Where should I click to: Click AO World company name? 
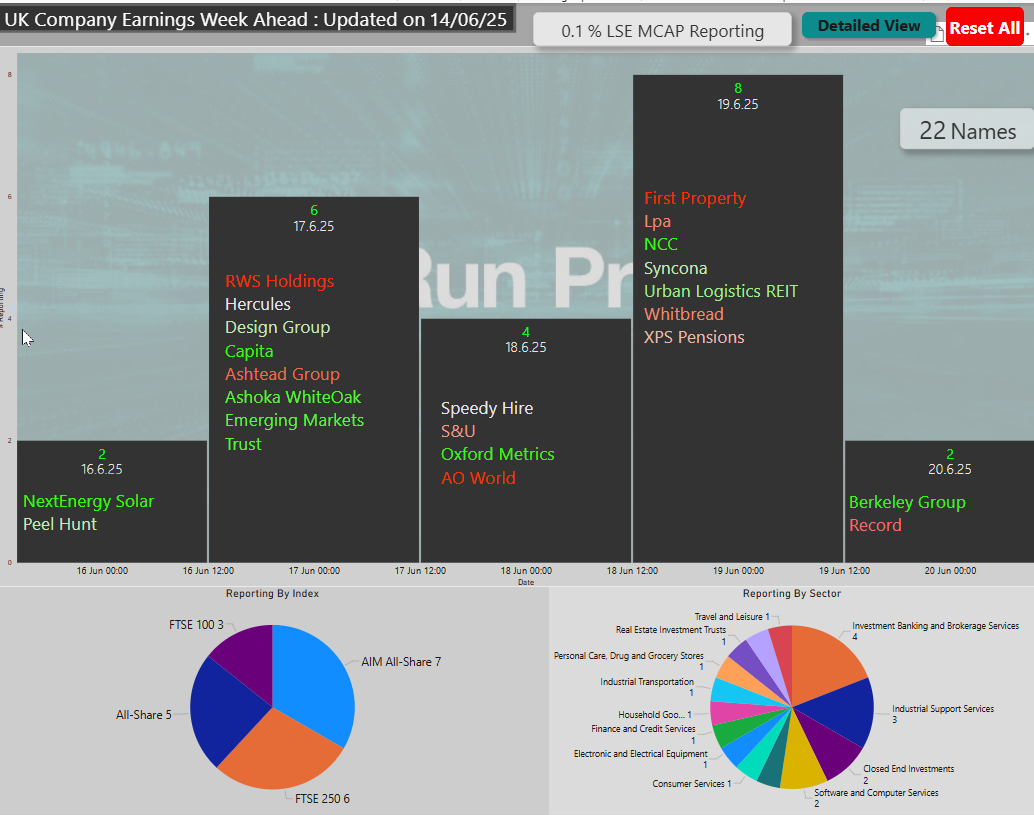pos(479,478)
